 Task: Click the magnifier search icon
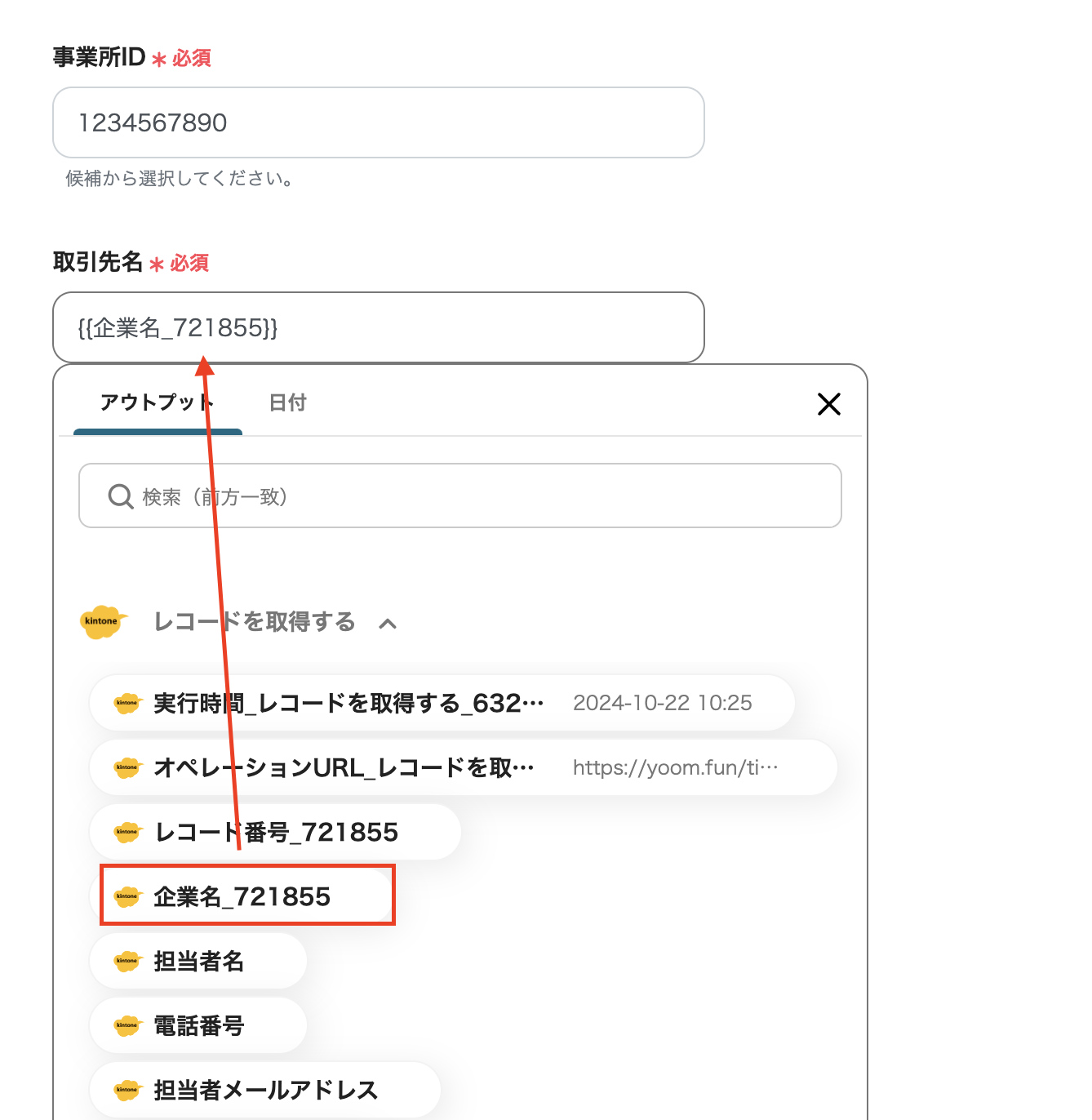pyautogui.click(x=121, y=496)
